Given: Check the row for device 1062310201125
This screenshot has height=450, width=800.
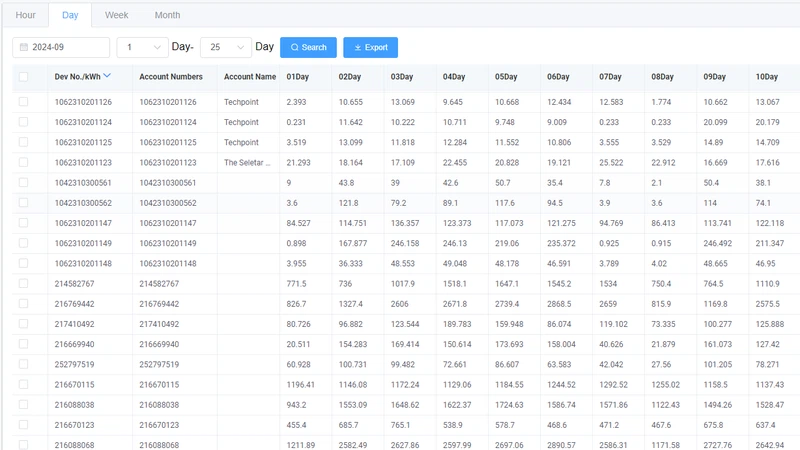Looking at the screenshot, I should pyautogui.click(x=23, y=142).
